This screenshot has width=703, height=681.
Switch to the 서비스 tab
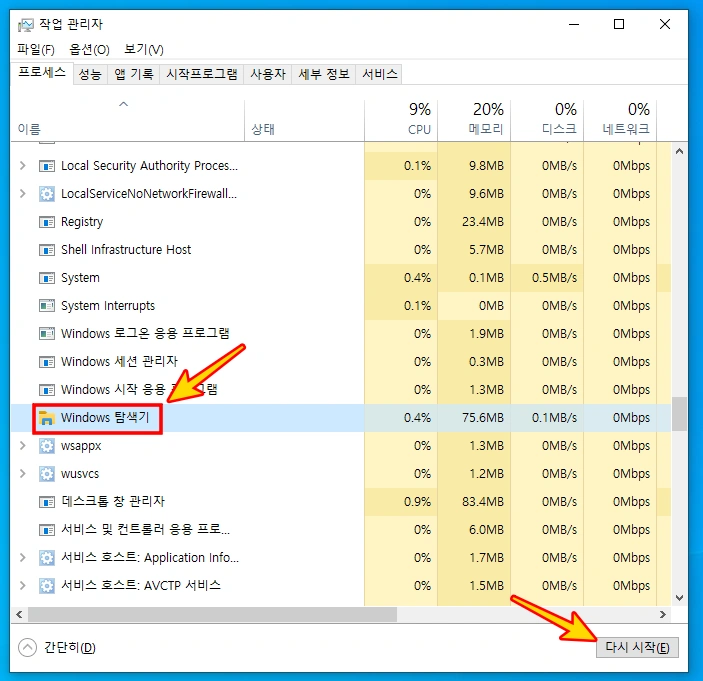click(380, 74)
